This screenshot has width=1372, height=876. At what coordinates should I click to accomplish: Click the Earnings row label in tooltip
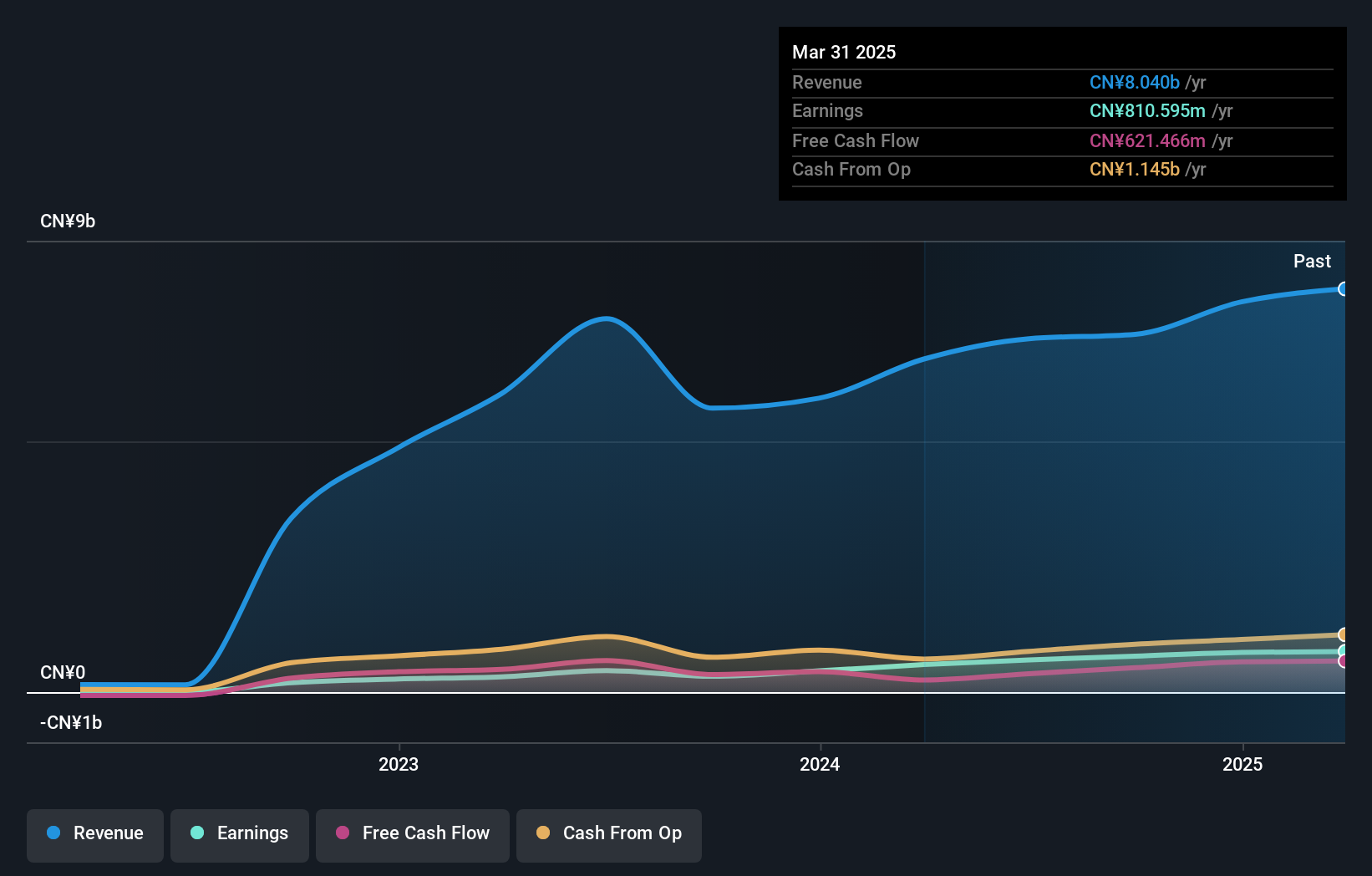[827, 110]
